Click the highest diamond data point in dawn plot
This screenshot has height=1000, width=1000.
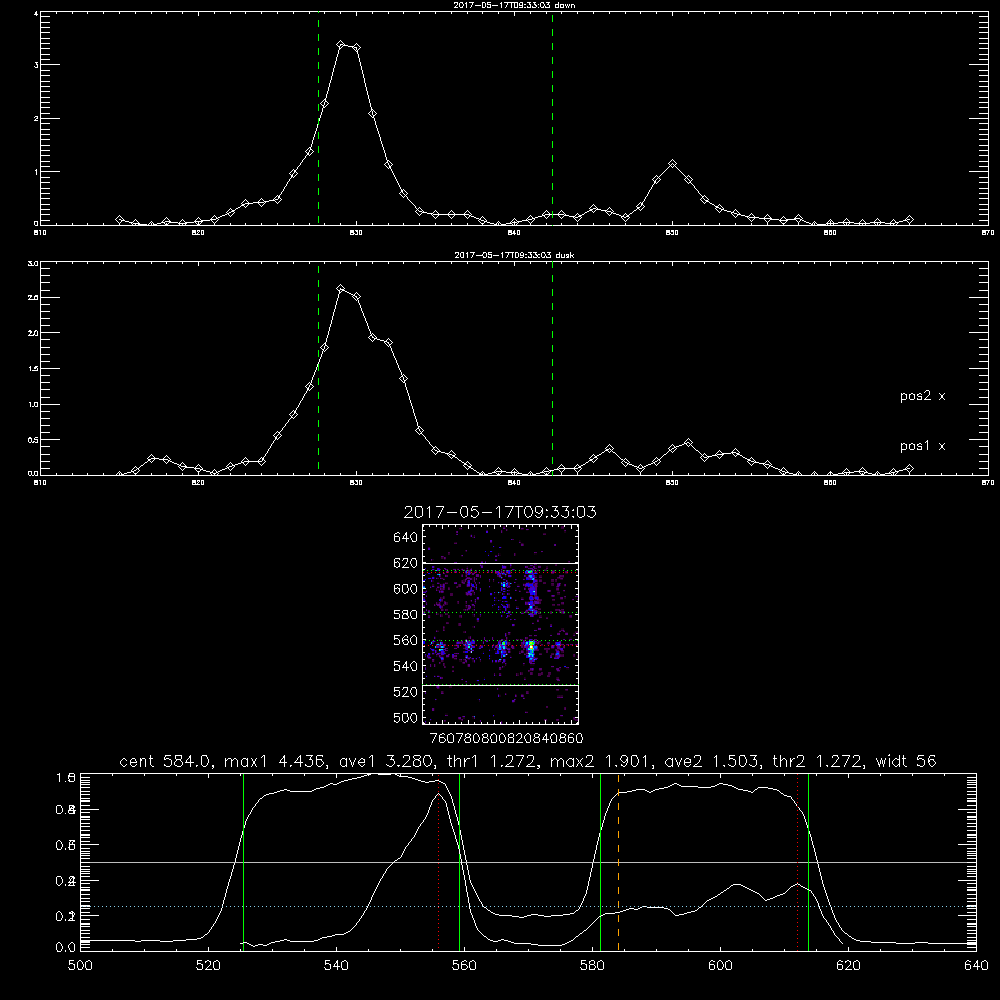point(341,45)
